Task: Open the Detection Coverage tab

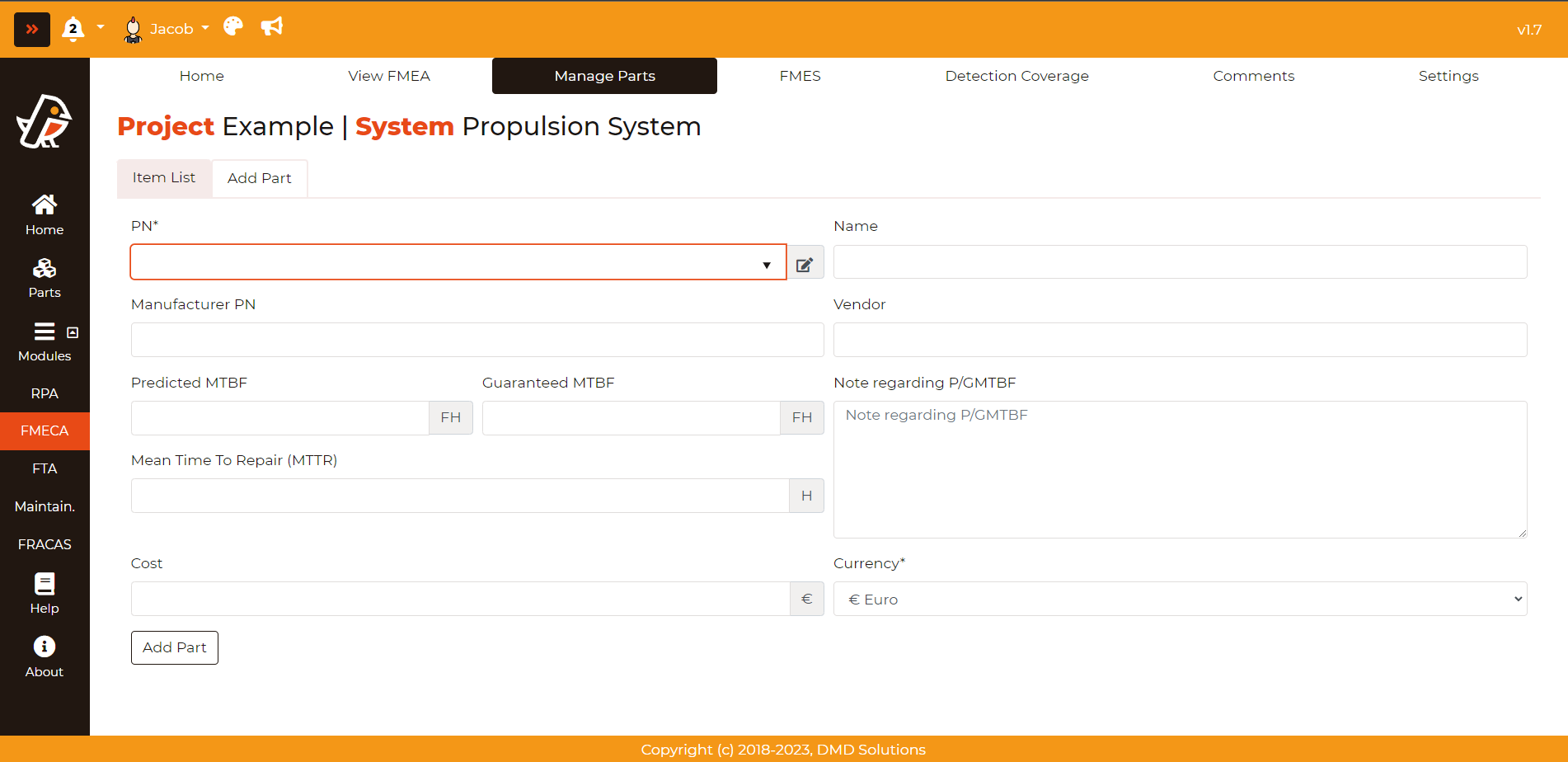Action: (x=1016, y=76)
